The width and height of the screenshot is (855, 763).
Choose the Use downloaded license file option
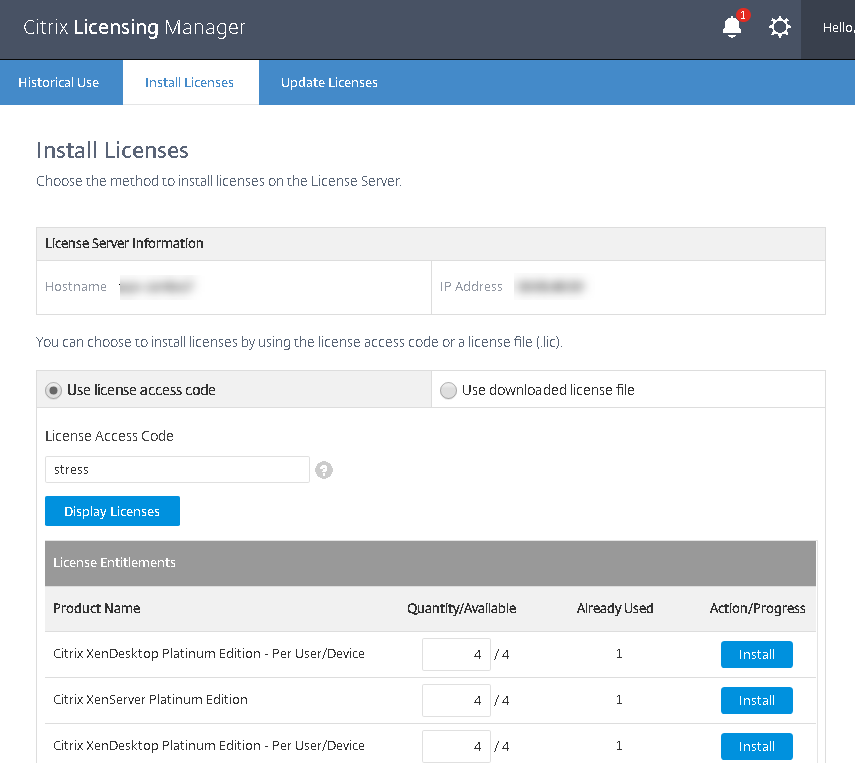click(x=449, y=390)
